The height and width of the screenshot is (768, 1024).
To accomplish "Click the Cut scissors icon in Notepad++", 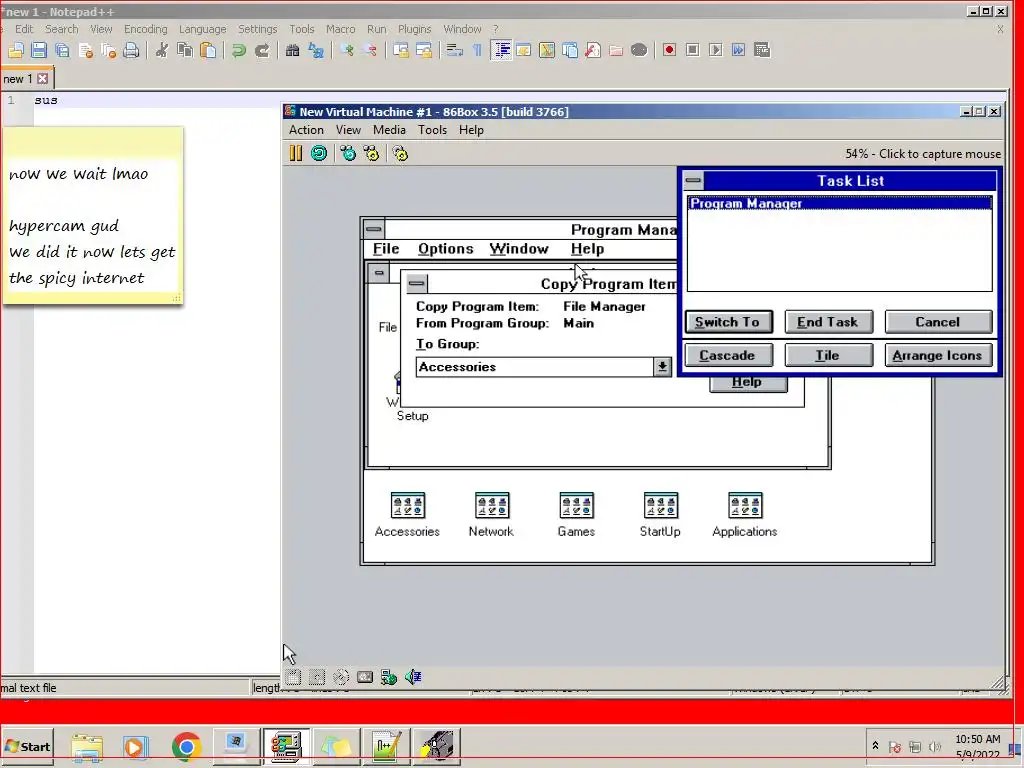I will tap(161, 50).
